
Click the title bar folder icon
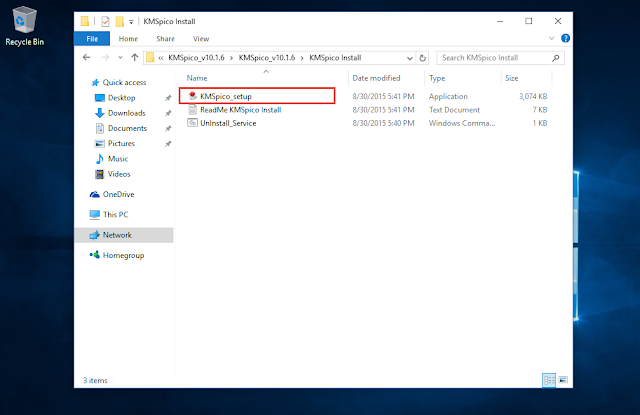pos(84,21)
